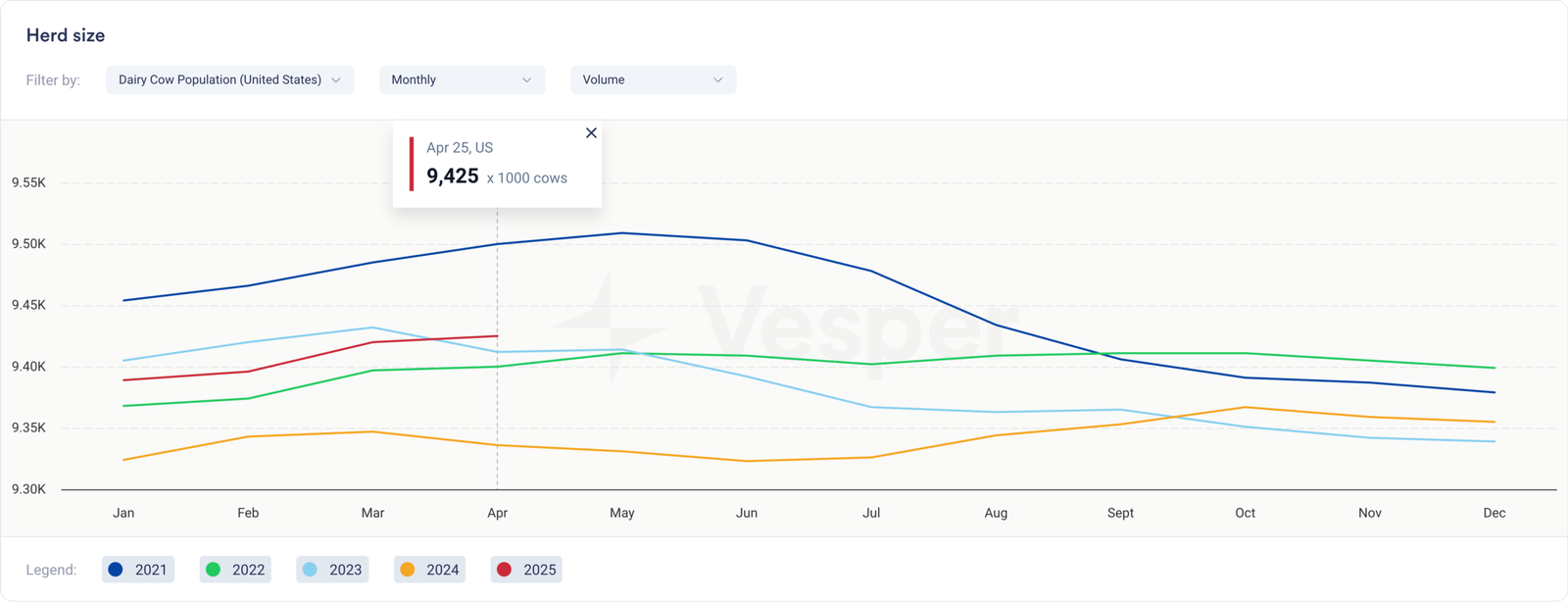
Task: Toggle the 2021 legend series
Action: pyautogui.click(x=137, y=570)
